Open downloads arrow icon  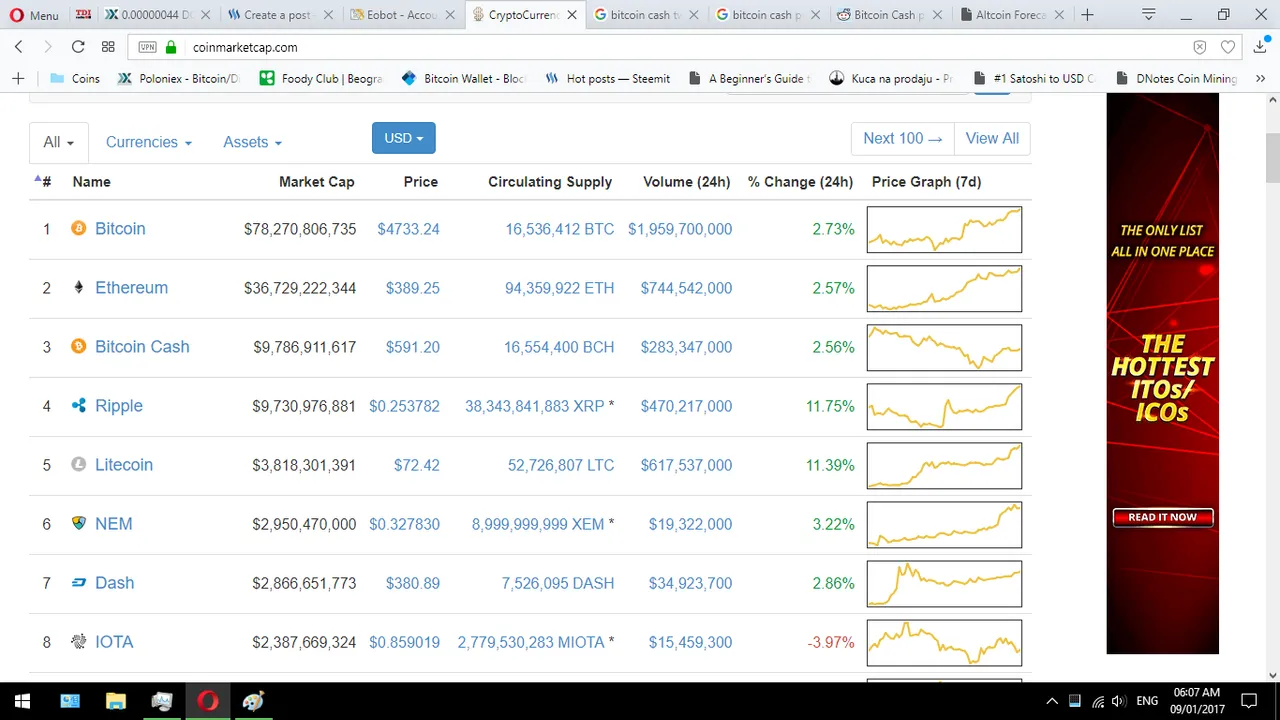coord(1258,47)
